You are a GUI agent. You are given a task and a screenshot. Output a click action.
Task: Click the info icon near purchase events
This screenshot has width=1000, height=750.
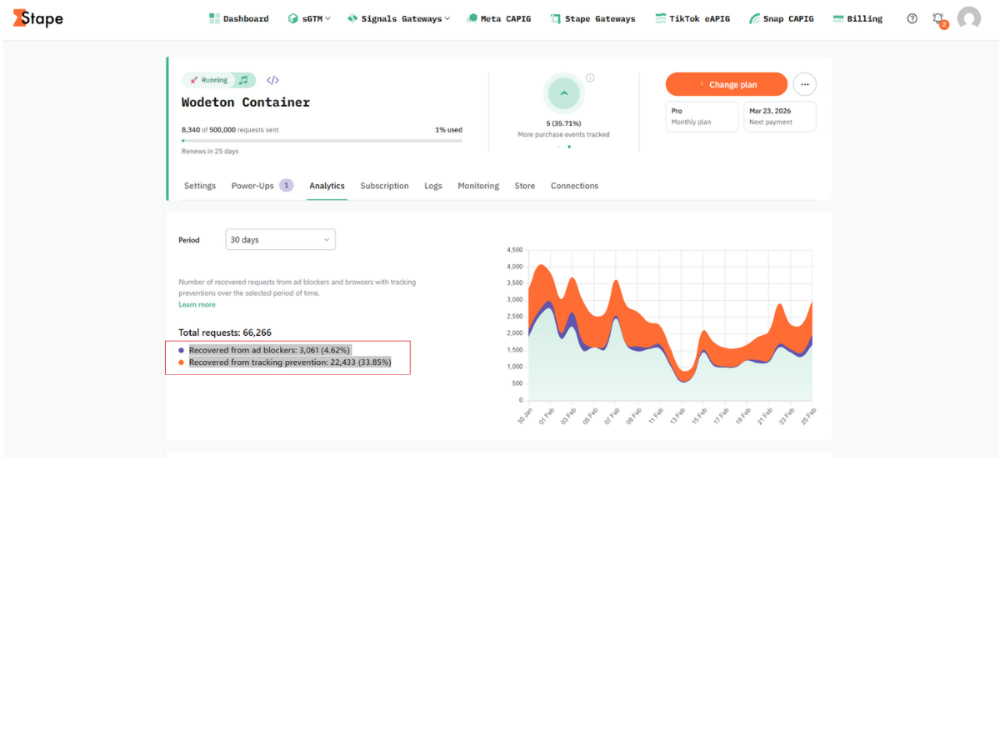click(590, 78)
